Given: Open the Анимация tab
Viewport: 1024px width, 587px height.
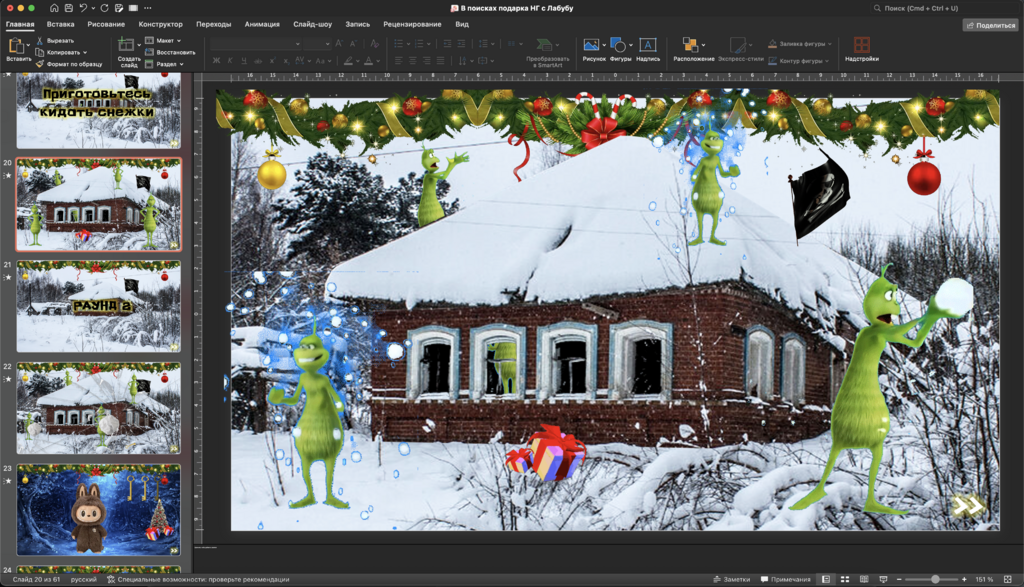Looking at the screenshot, I should coord(262,24).
